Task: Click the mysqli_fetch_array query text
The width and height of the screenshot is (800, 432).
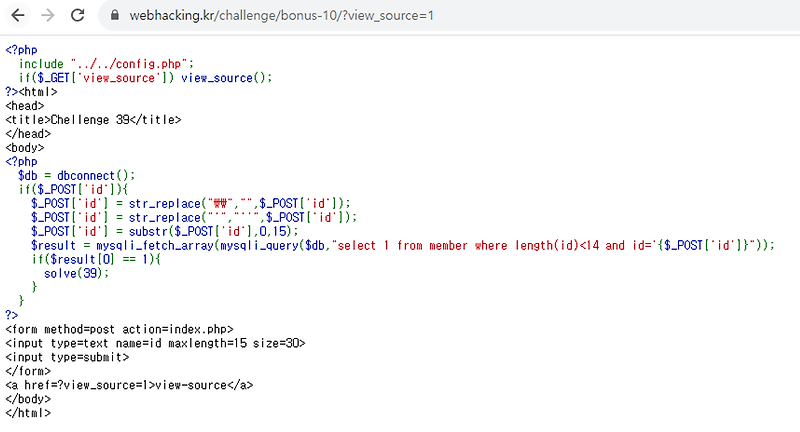Action: (x=155, y=246)
